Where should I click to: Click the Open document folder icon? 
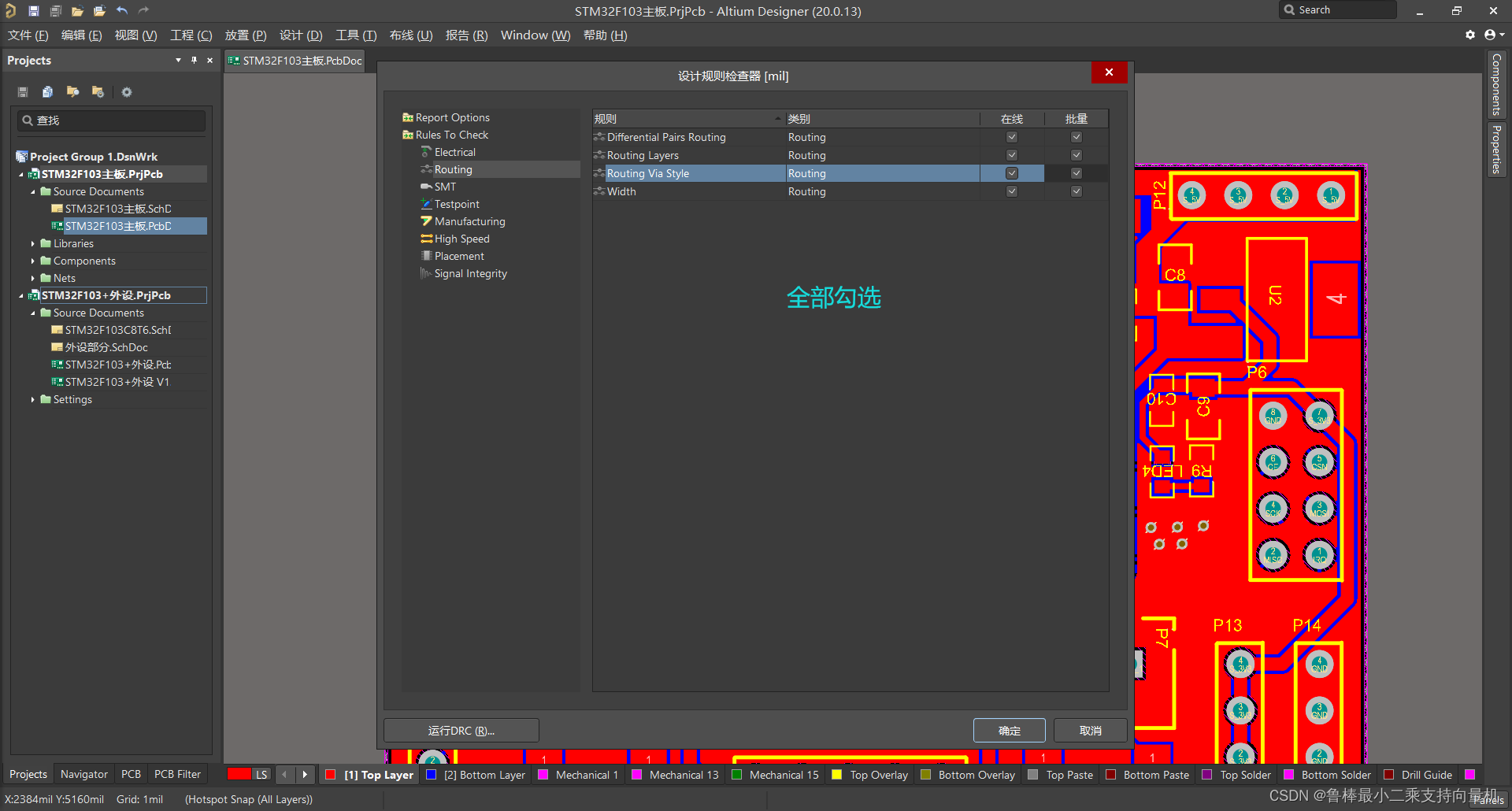(77, 11)
